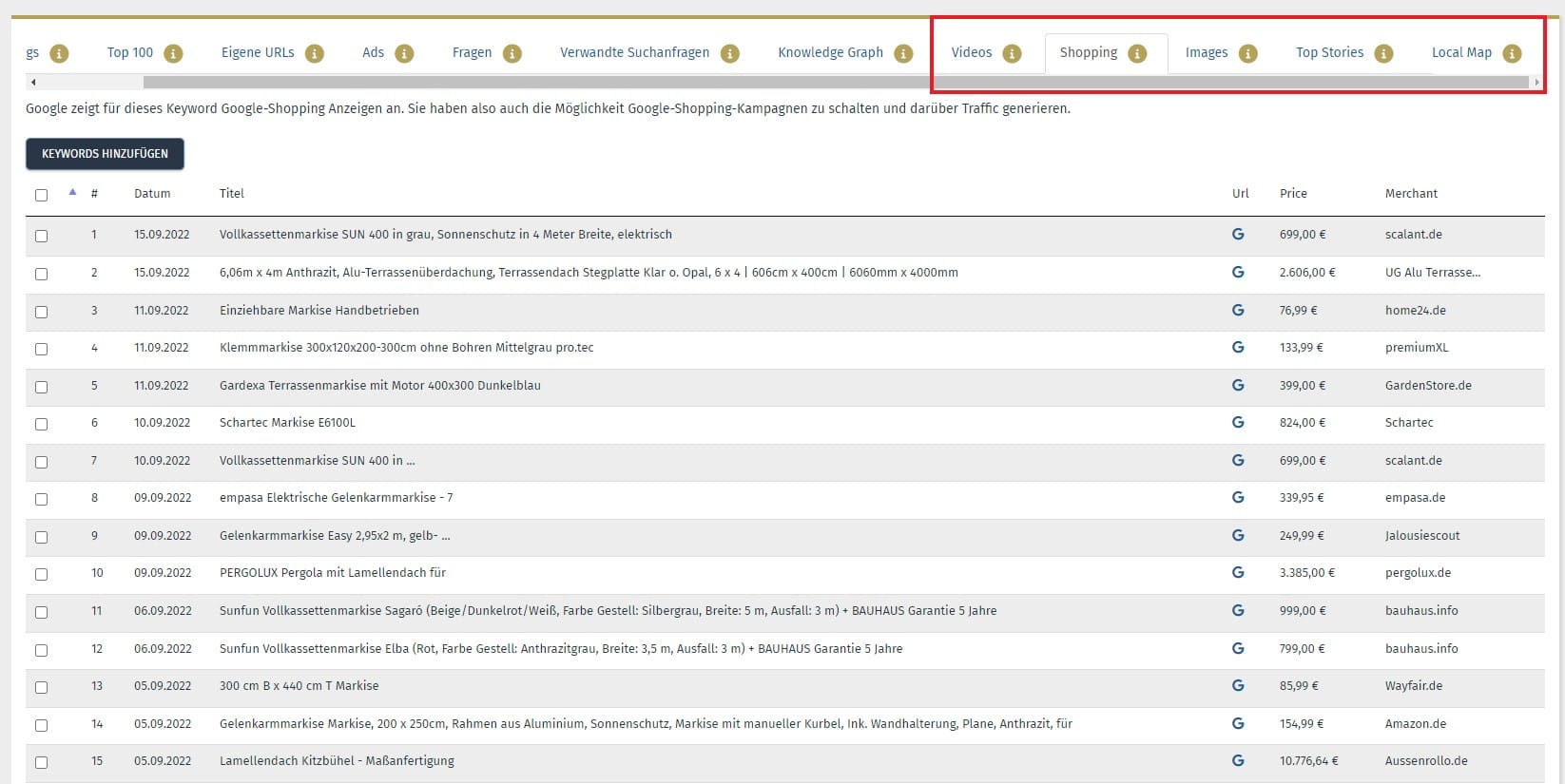
Task: Click the Amazon.de merchant cell
Action: [1415, 723]
